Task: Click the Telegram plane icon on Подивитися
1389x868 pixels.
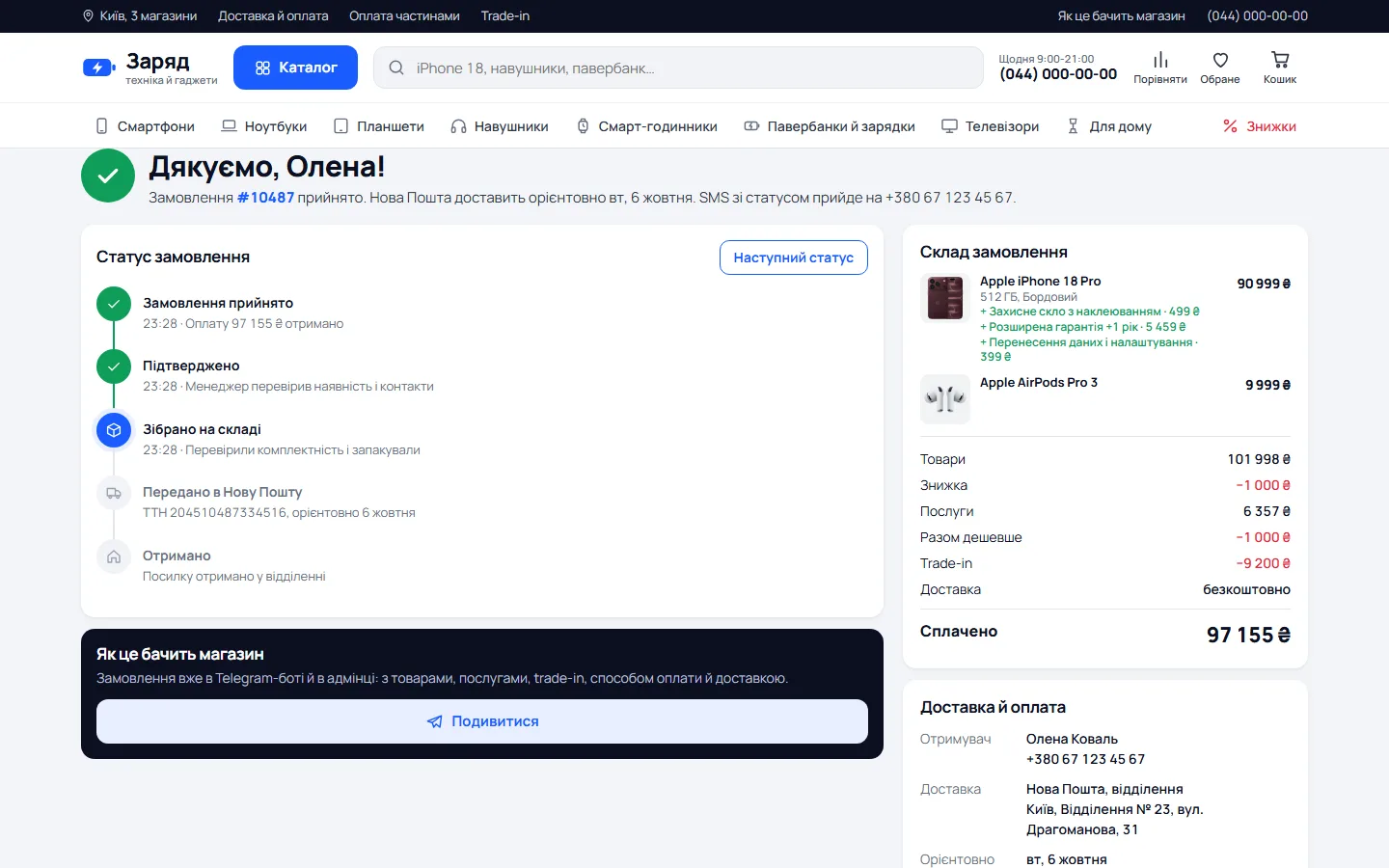Action: pyautogui.click(x=435, y=721)
